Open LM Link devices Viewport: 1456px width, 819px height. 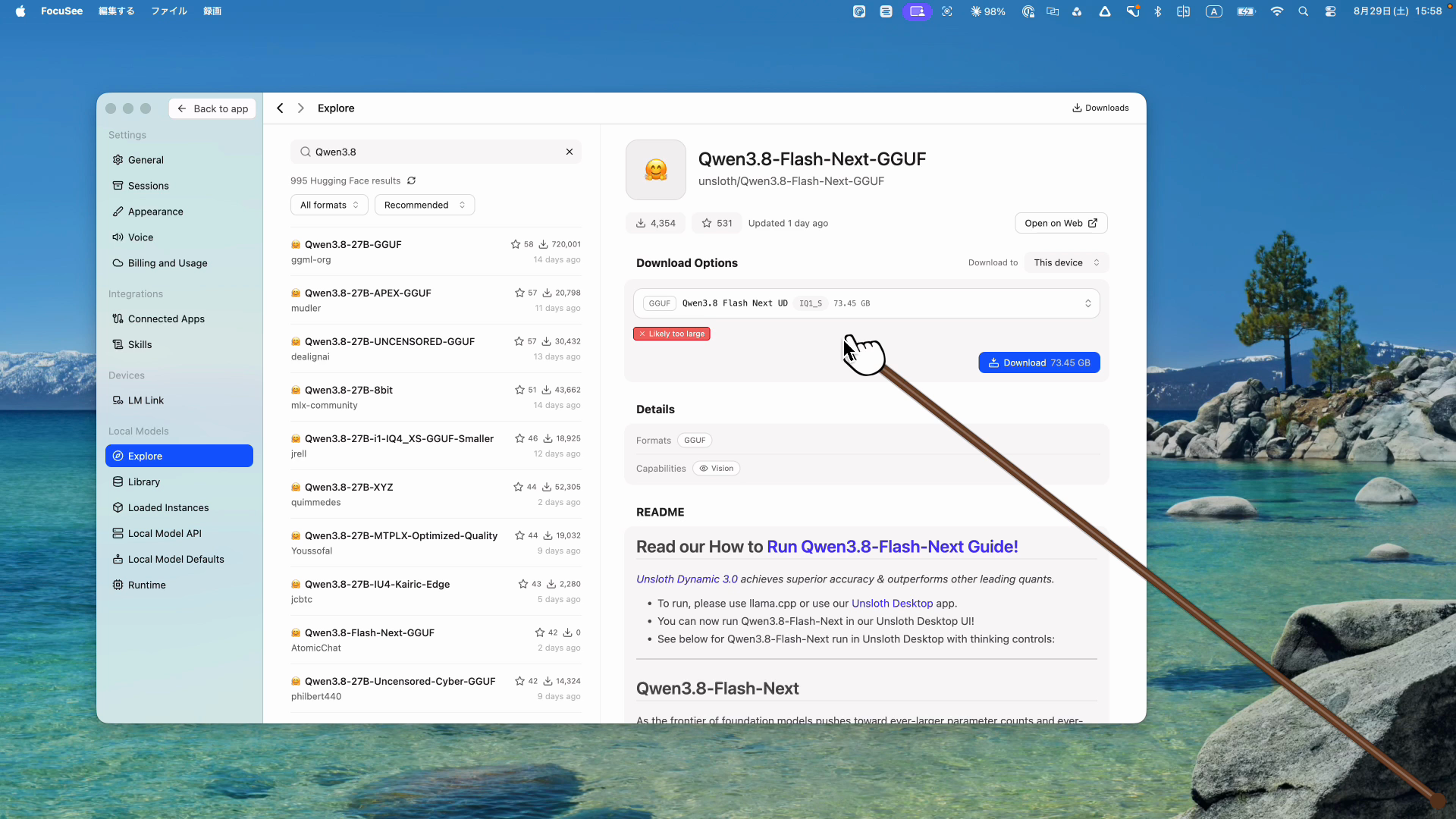(179, 400)
